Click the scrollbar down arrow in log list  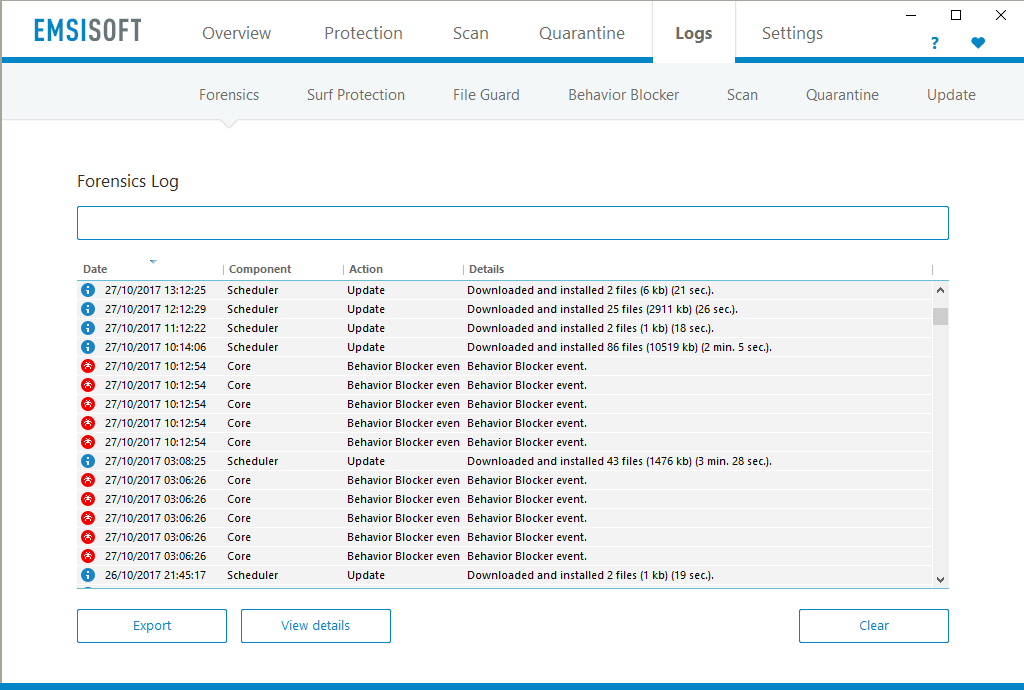coord(940,579)
